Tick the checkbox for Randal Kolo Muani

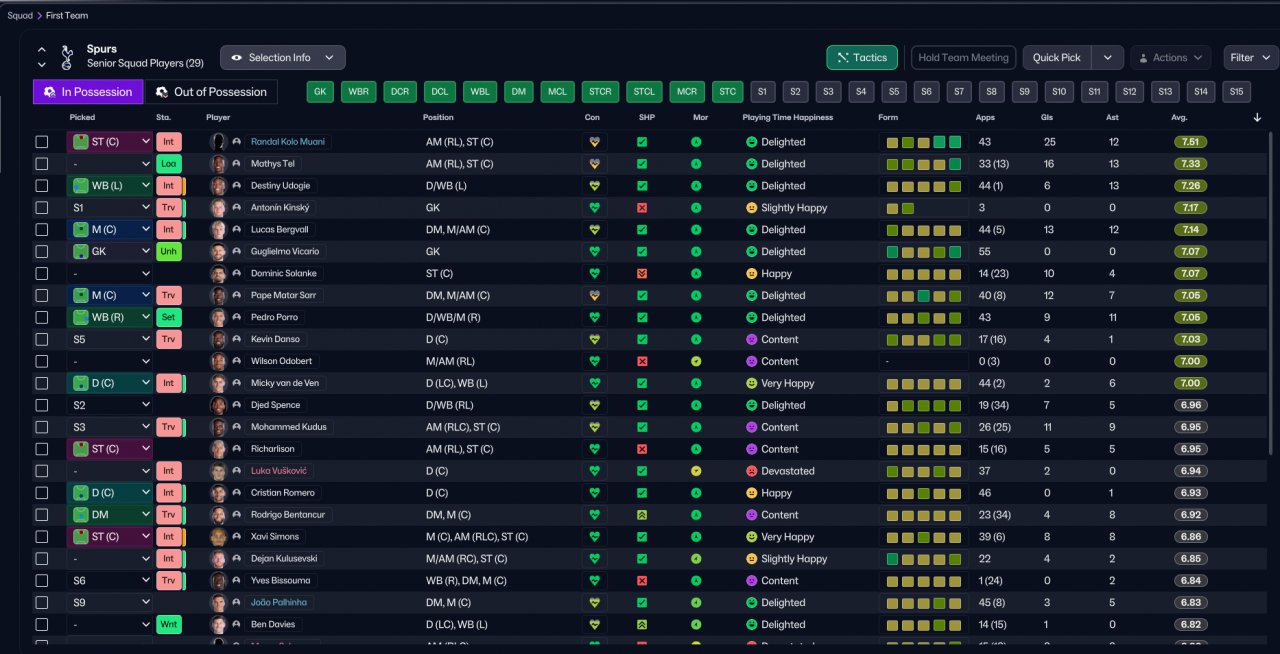[42, 142]
